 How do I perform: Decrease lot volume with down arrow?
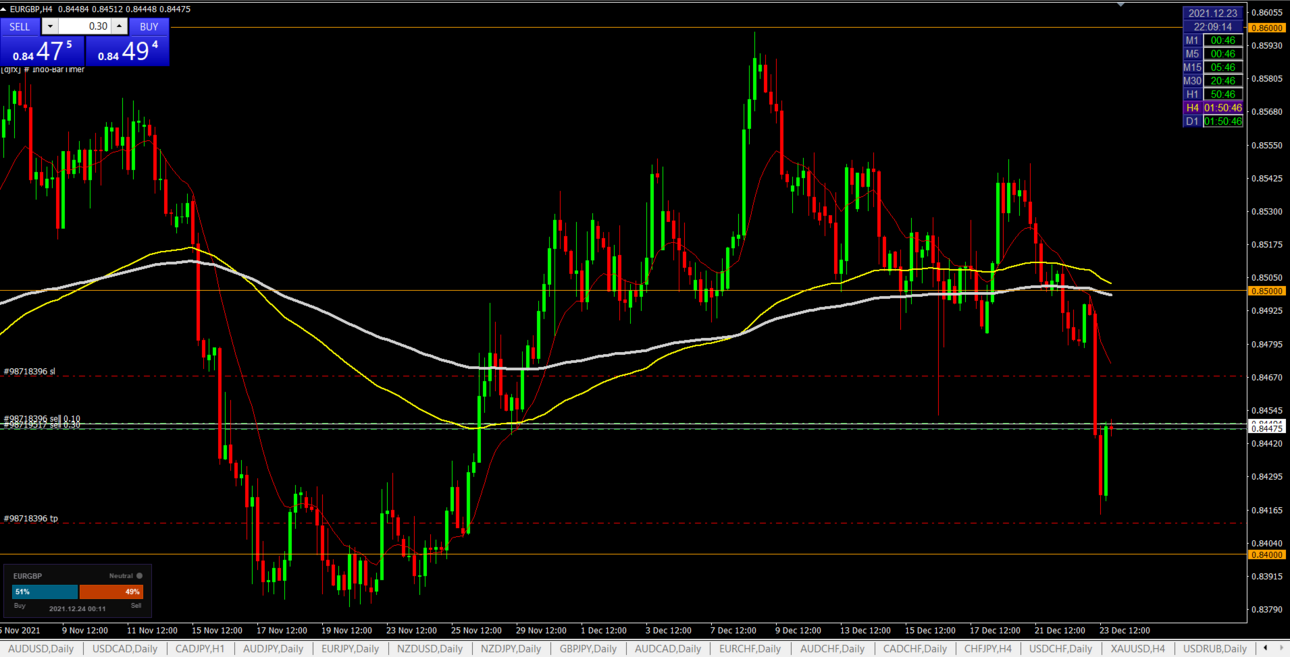[x=50, y=27]
